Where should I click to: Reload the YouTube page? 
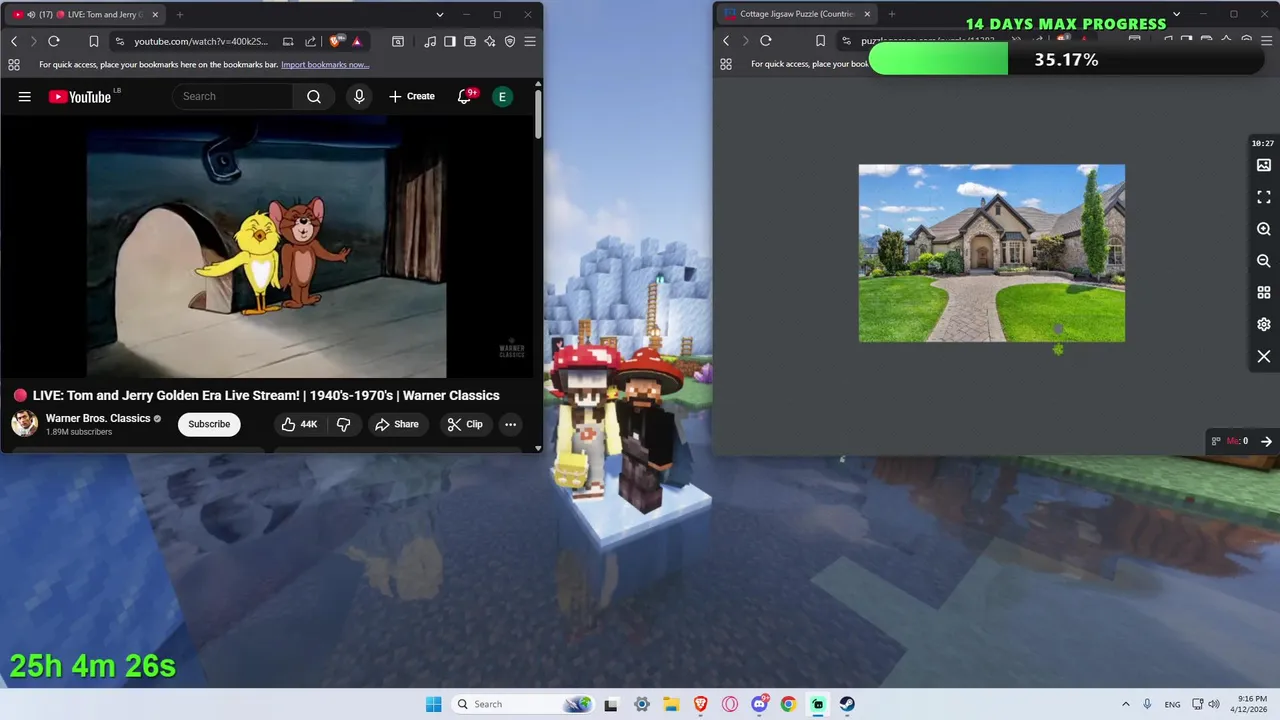pyautogui.click(x=54, y=41)
